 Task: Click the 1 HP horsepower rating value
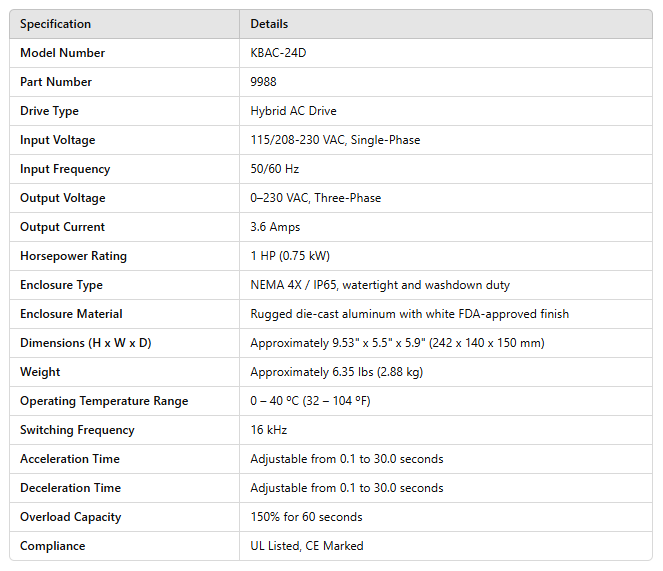click(290, 256)
